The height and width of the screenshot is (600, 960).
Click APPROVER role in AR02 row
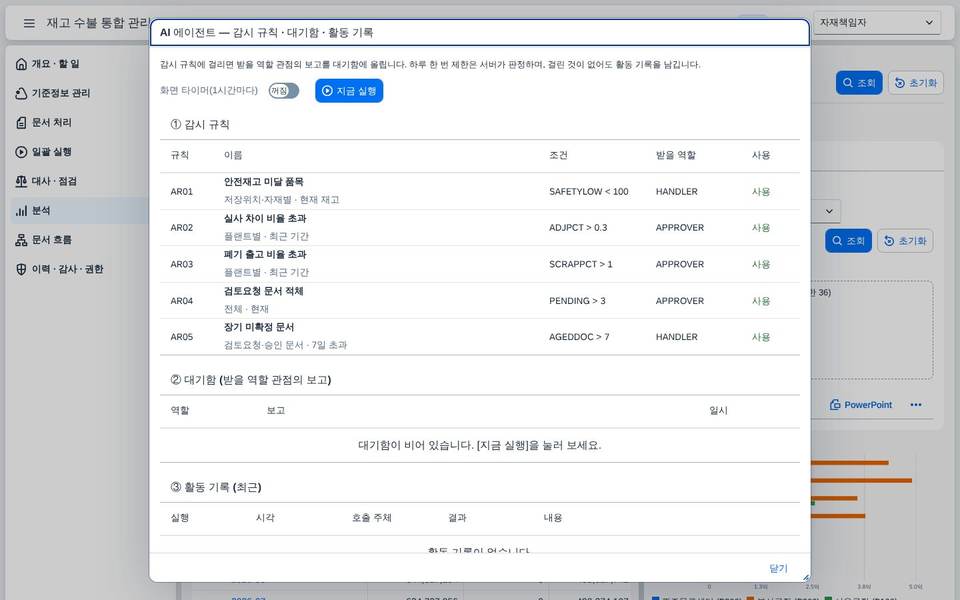pos(680,228)
